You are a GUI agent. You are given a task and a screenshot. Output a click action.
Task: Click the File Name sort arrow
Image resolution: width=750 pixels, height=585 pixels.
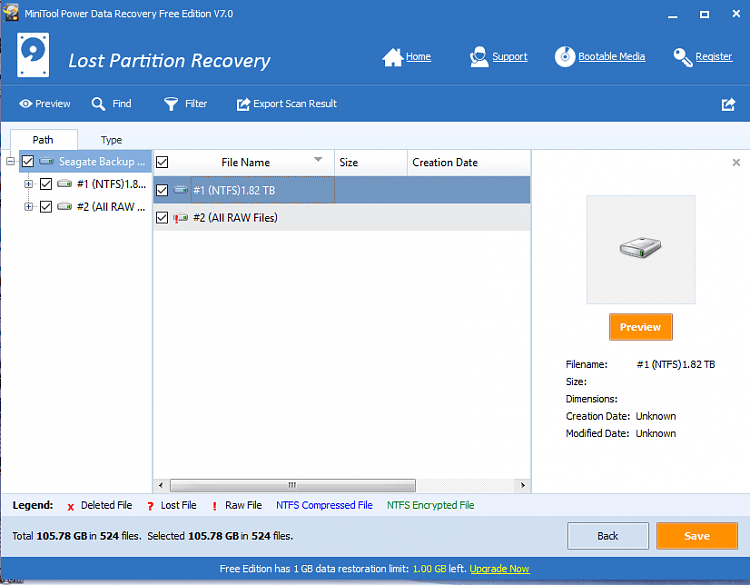(x=318, y=159)
